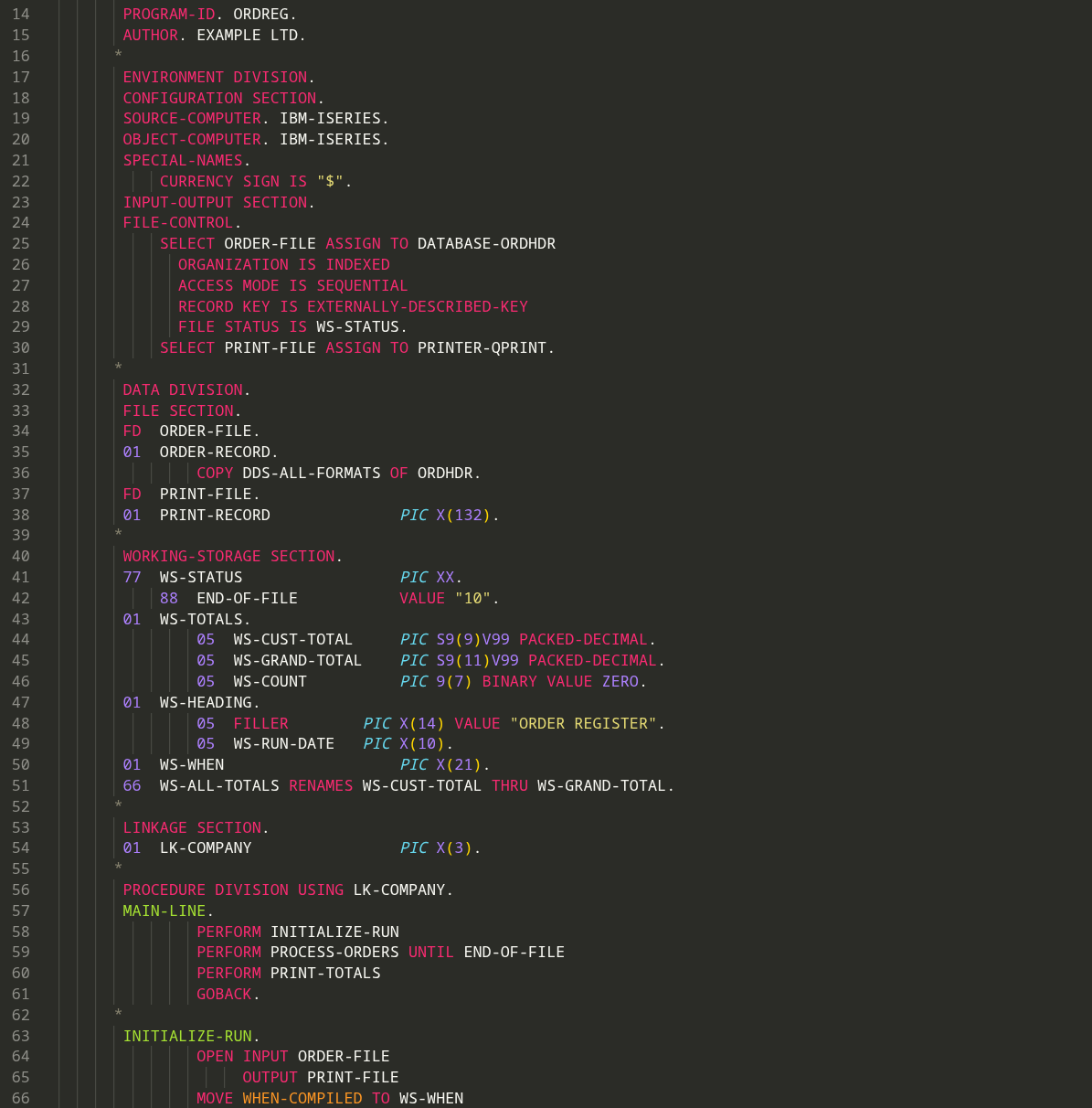The image size is (1092, 1108).
Task: Click WS-WHEN on line 50
Action: 192,765
